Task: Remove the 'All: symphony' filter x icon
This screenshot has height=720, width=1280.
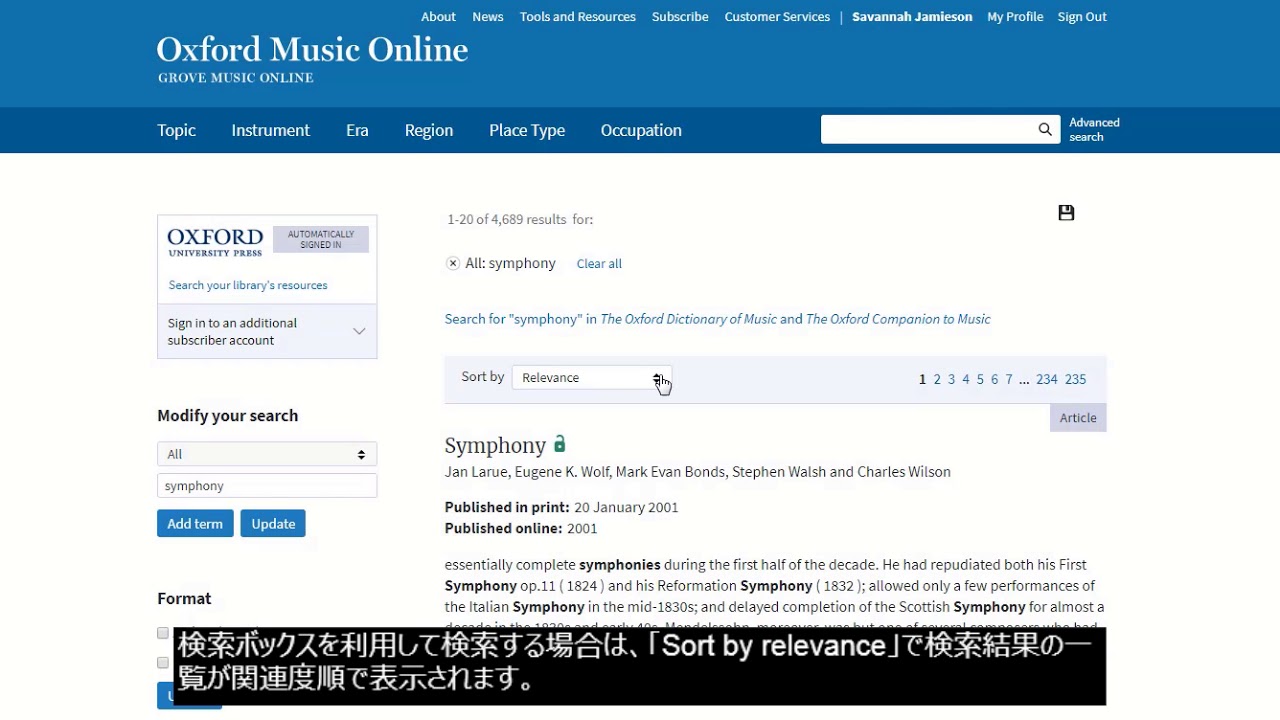Action: tap(453, 263)
